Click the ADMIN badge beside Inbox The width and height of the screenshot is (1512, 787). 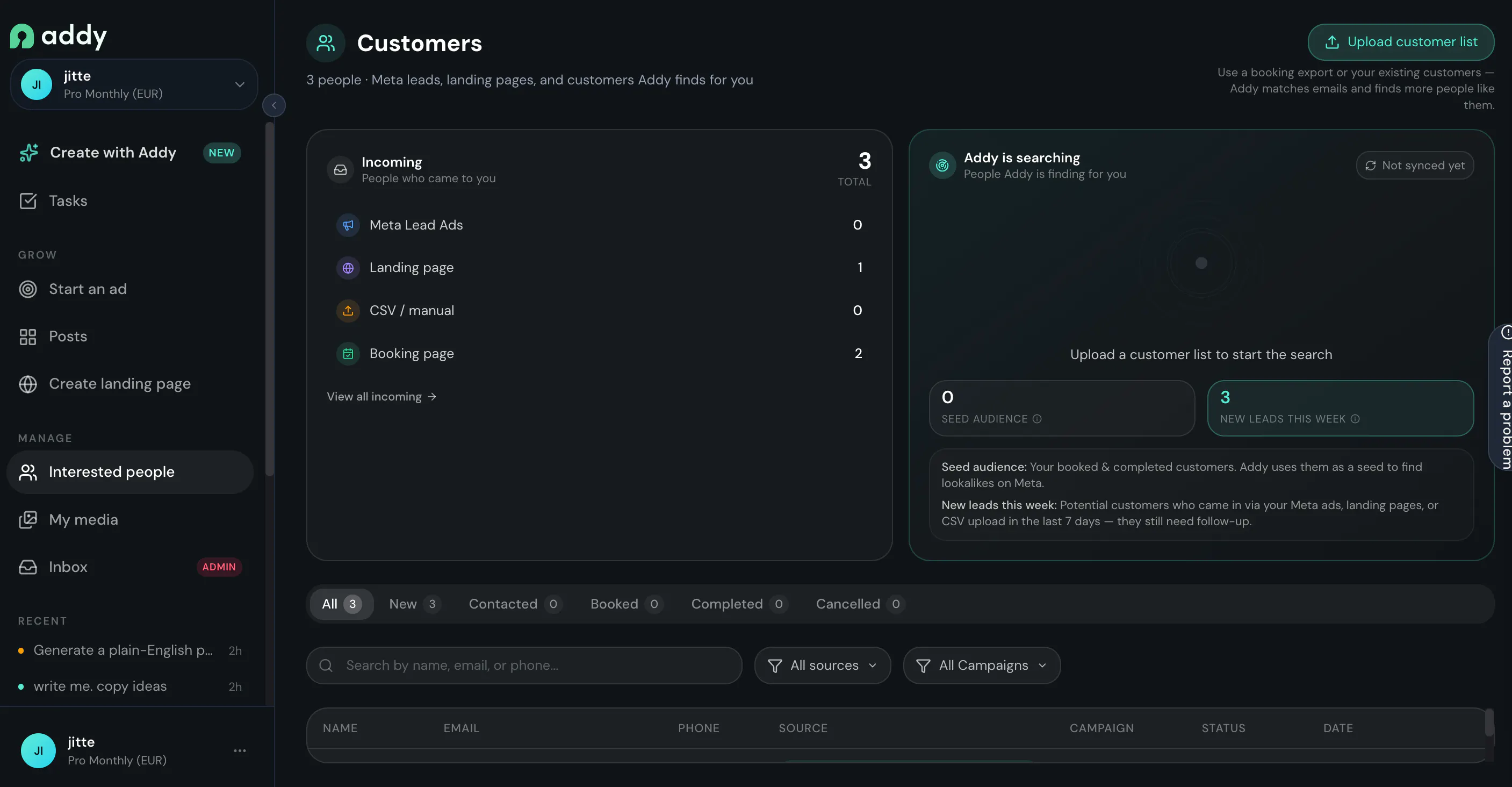coord(219,567)
